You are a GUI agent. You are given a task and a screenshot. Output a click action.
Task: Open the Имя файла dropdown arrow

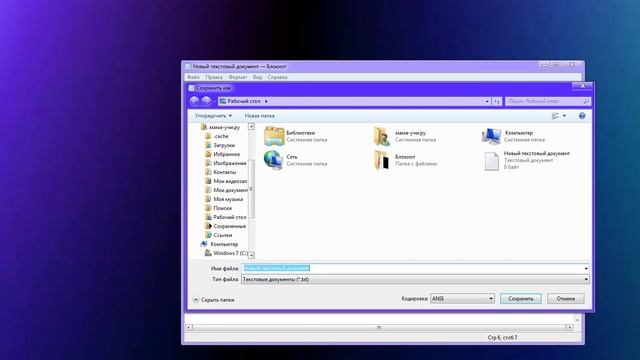click(586, 269)
